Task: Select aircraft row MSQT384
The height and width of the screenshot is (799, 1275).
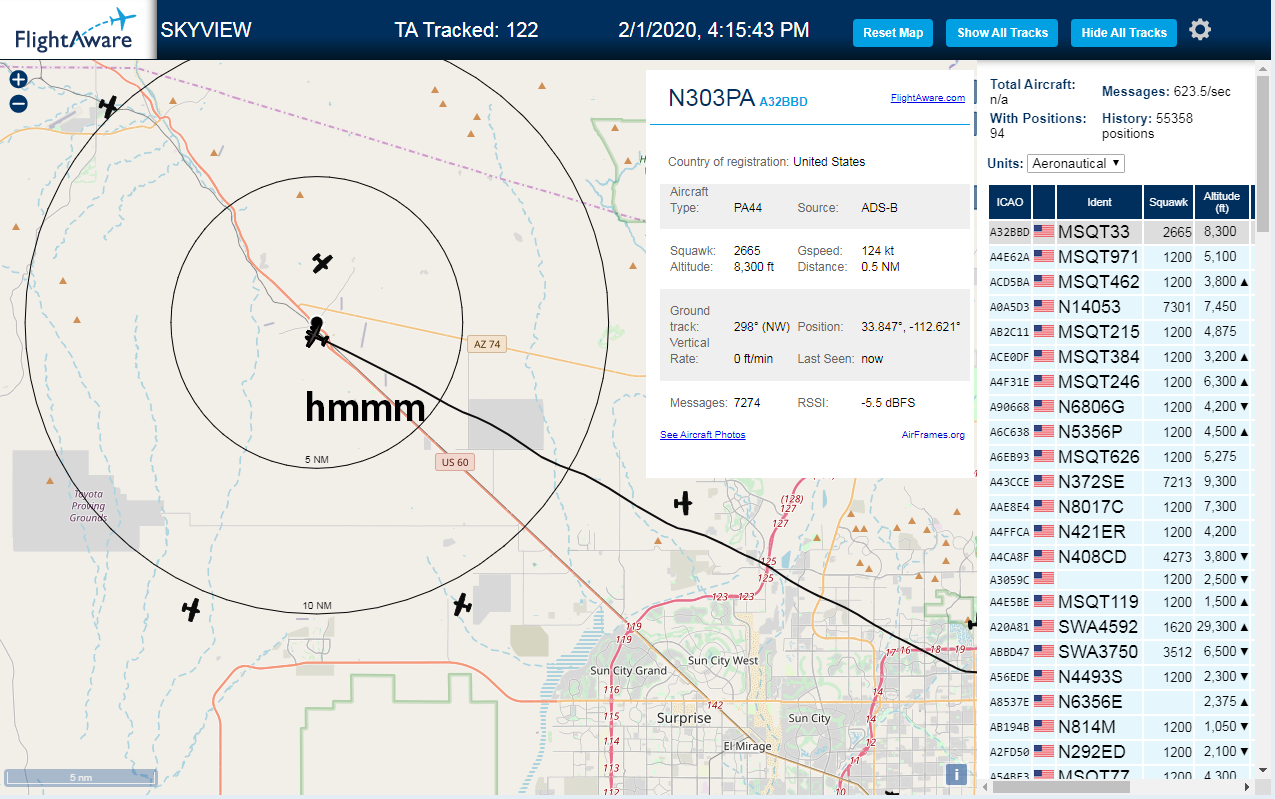Action: click(x=1120, y=357)
